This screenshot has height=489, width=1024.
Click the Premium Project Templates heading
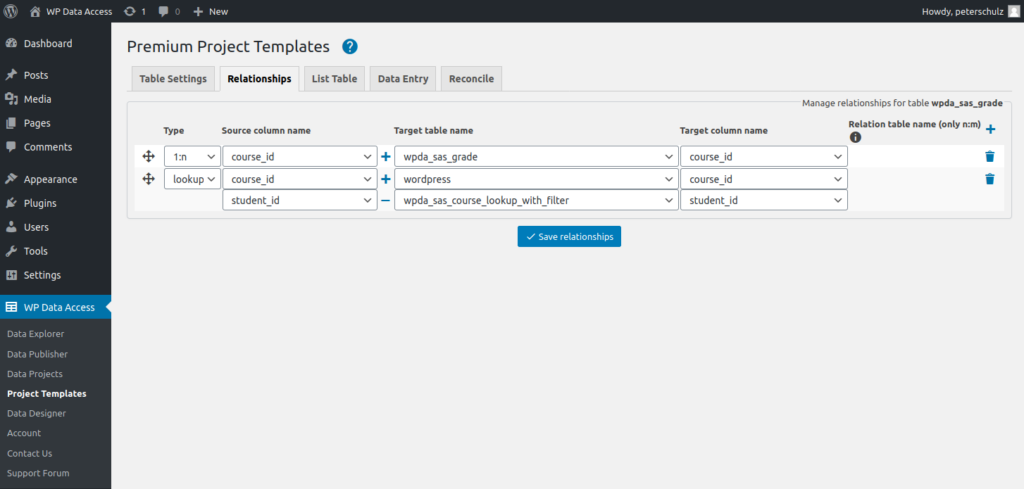click(229, 46)
